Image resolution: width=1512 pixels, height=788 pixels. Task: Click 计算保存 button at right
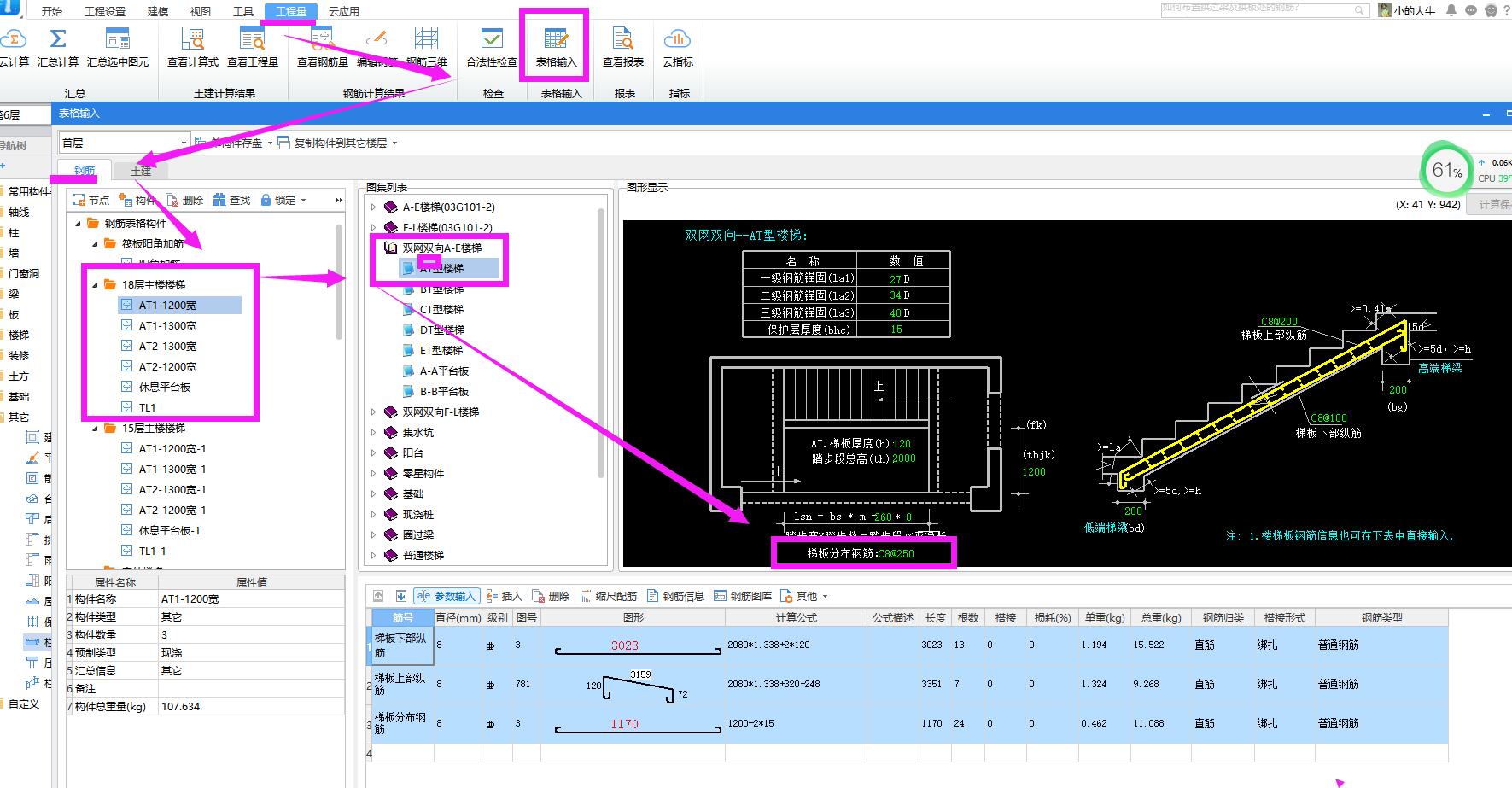click(1491, 204)
